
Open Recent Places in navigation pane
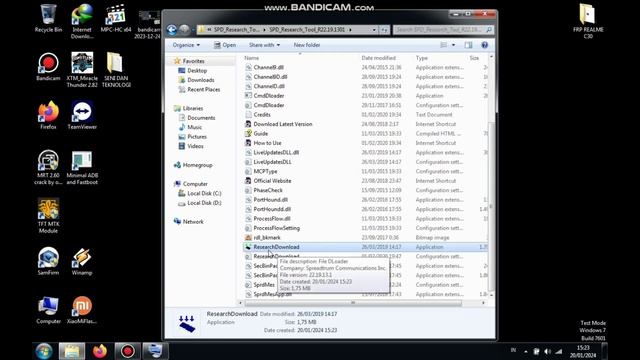(x=203, y=89)
